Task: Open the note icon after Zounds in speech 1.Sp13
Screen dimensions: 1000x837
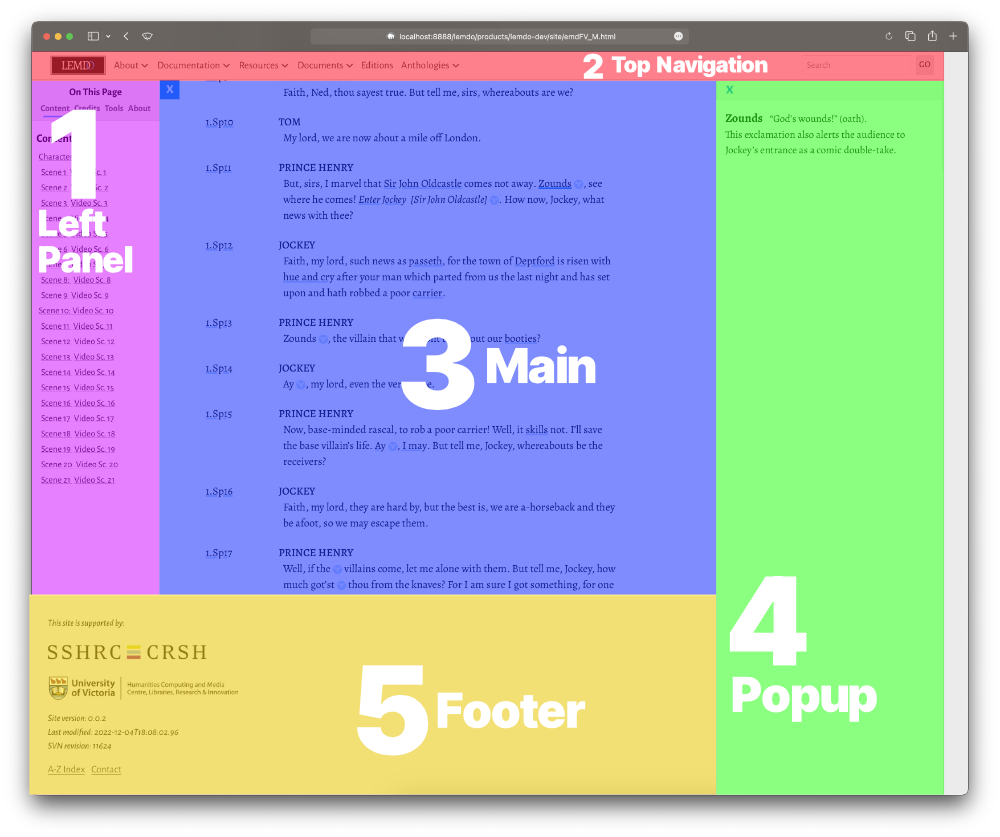Action: [x=322, y=339]
